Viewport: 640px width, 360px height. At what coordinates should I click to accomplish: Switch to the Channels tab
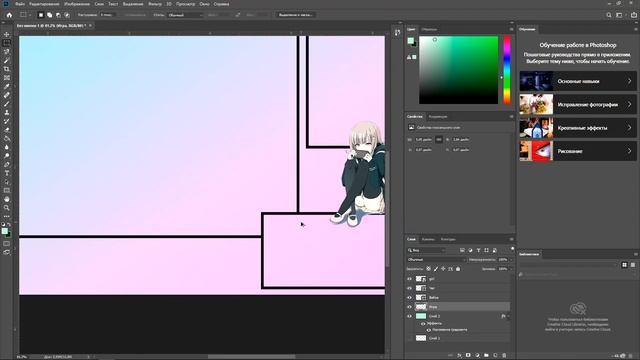coord(428,239)
